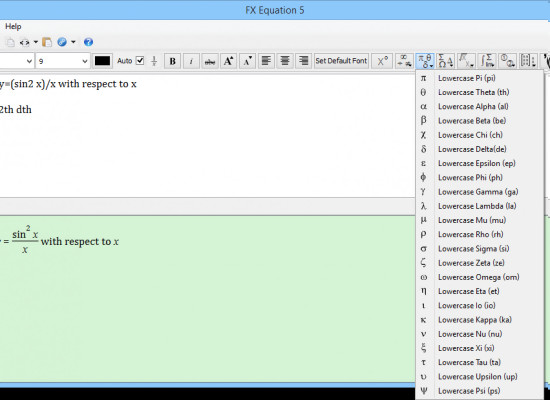
Task: Open the matrix brackets menu
Action: (x=528, y=61)
